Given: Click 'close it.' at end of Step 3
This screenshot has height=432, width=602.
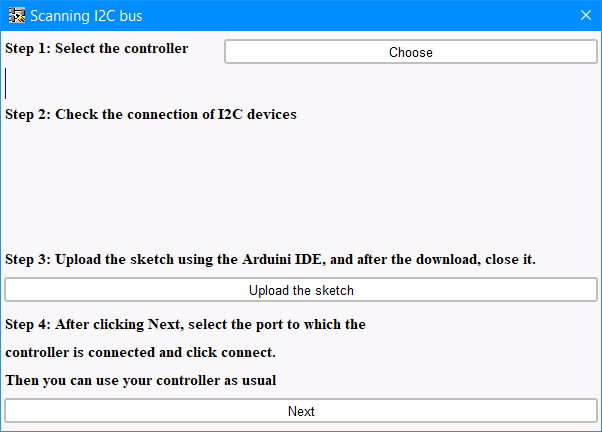Looking at the screenshot, I should coord(510,259).
